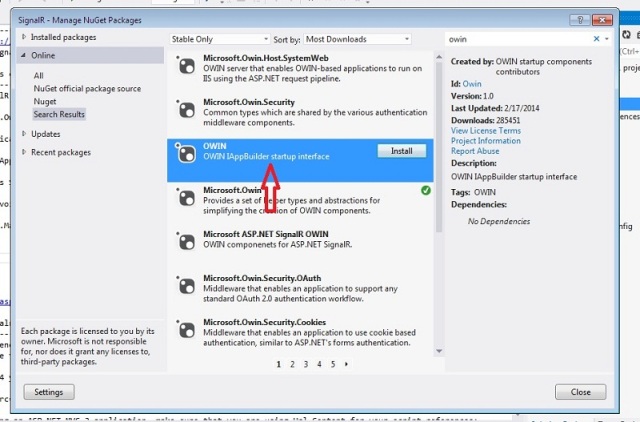This screenshot has height=422, width=640.
Task: Click the next page arrow in pagination
Action: pos(347,364)
